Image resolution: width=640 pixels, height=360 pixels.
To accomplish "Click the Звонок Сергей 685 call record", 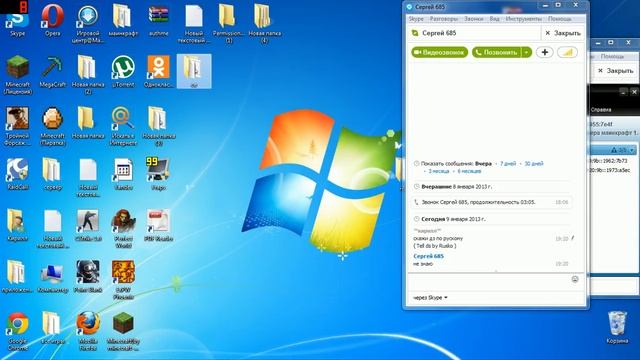I will click(492, 202).
